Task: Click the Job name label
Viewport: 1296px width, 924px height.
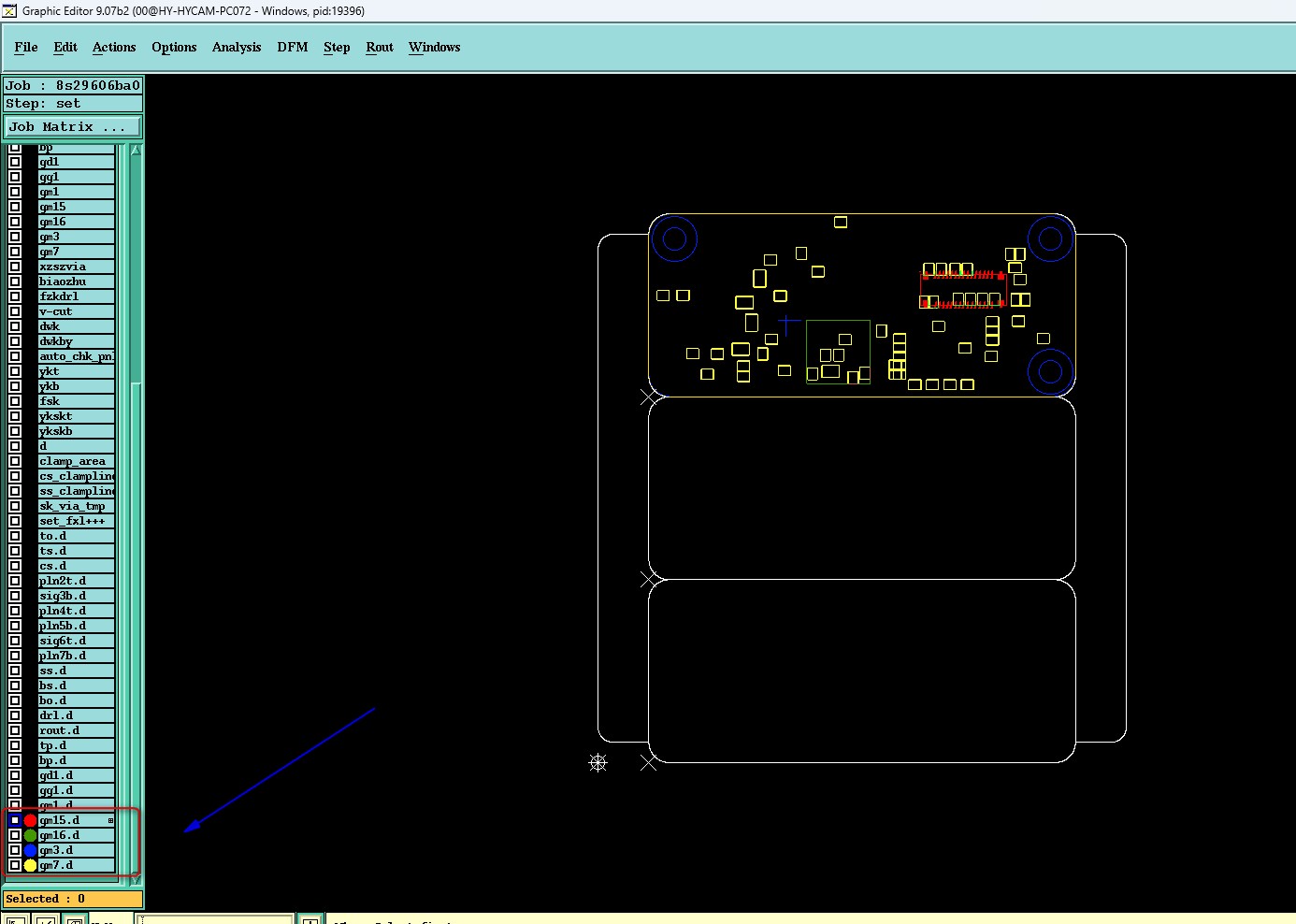Action: pyautogui.click(x=73, y=85)
